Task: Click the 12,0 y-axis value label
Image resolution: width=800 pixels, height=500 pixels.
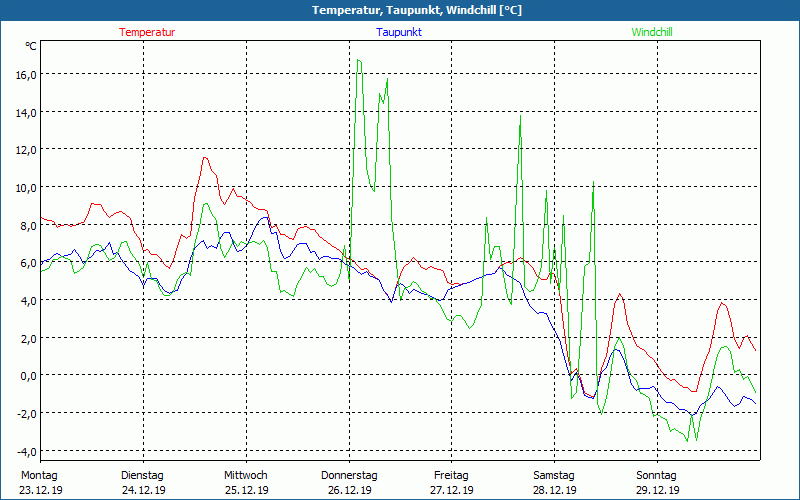Action: (25, 150)
